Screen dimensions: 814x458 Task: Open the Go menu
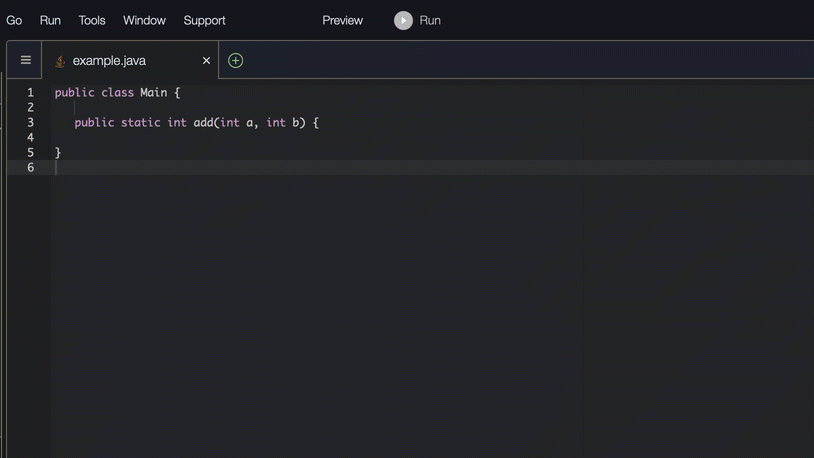(x=14, y=20)
